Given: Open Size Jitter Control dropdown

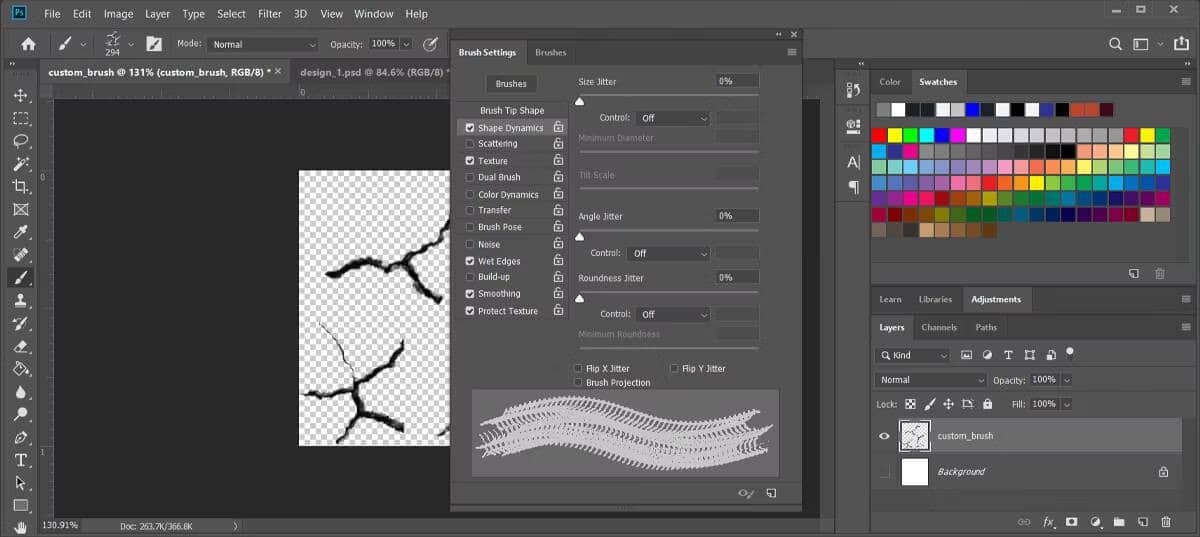Looking at the screenshot, I should click(673, 118).
